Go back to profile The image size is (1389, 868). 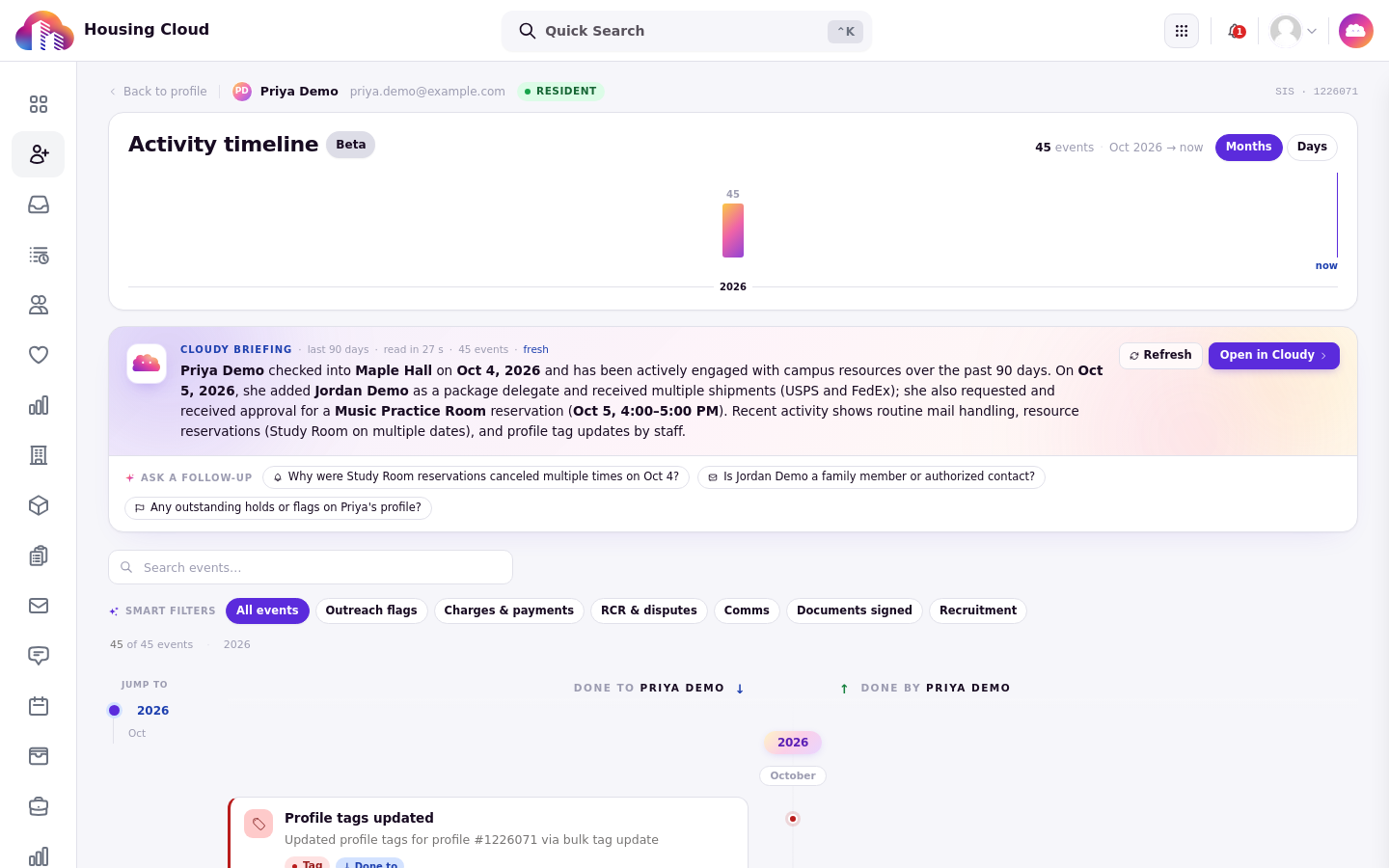158,92
